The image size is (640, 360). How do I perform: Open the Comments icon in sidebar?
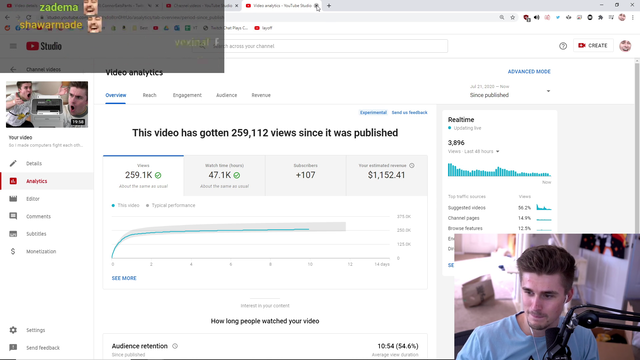coord(13,216)
